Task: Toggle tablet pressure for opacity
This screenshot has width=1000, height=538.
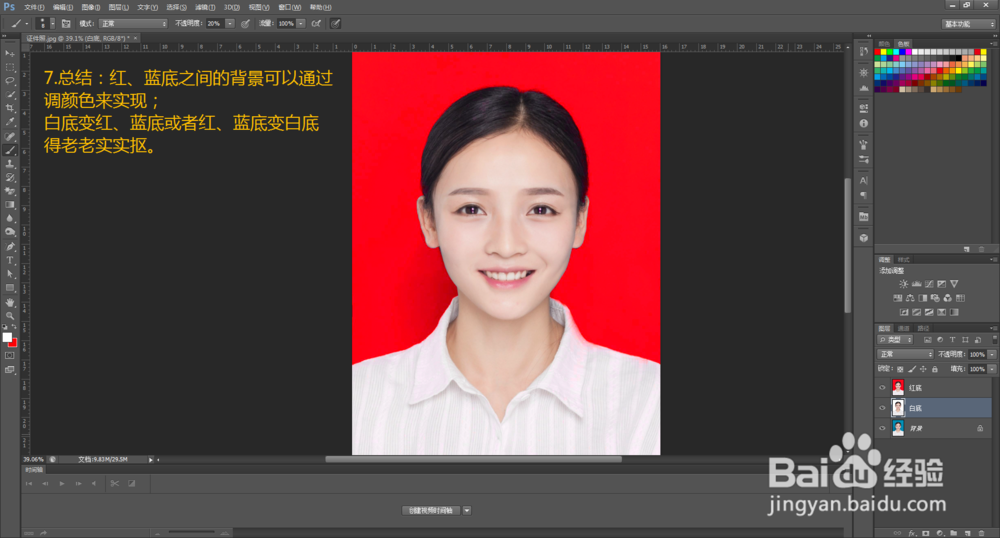Action: pos(246,24)
